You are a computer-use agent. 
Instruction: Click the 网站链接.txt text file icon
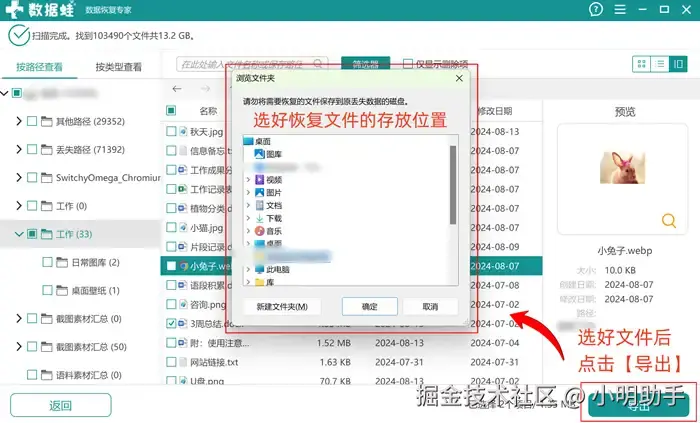(183, 362)
